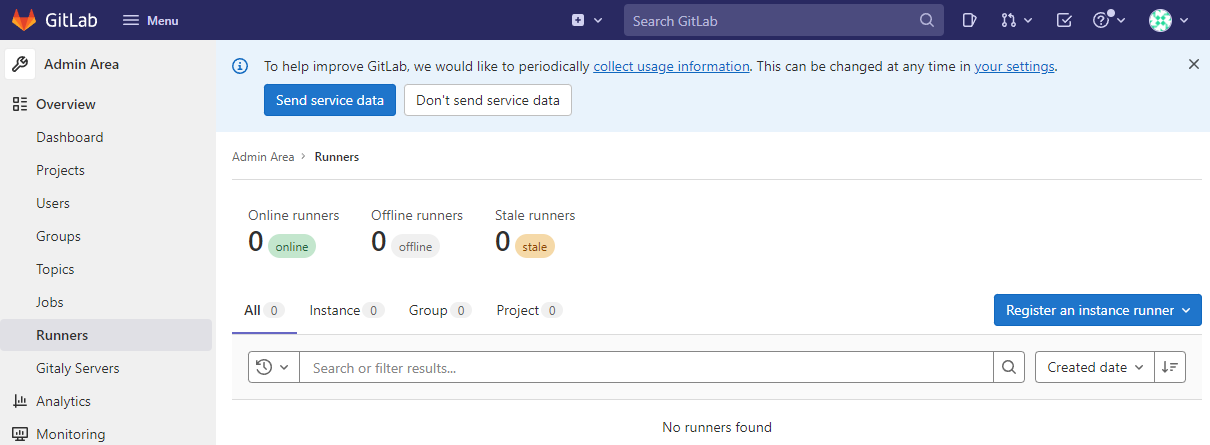This screenshot has height=445, width=1210.
Task: Dismiss the usage information banner
Action: tap(1193, 64)
